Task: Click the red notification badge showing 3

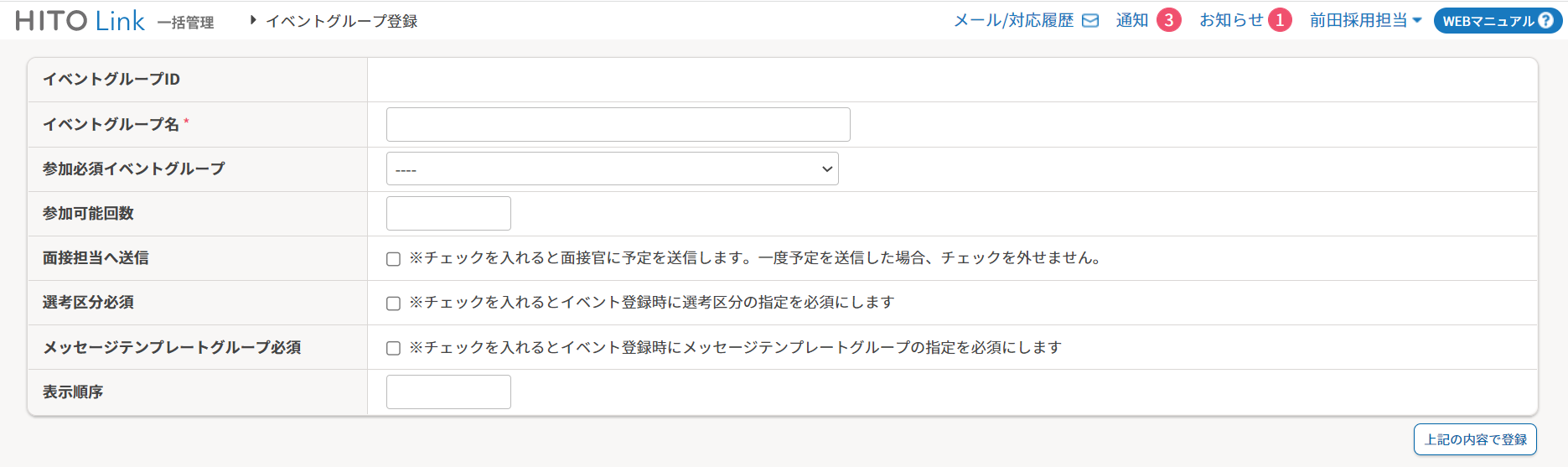Action: pos(1168,20)
